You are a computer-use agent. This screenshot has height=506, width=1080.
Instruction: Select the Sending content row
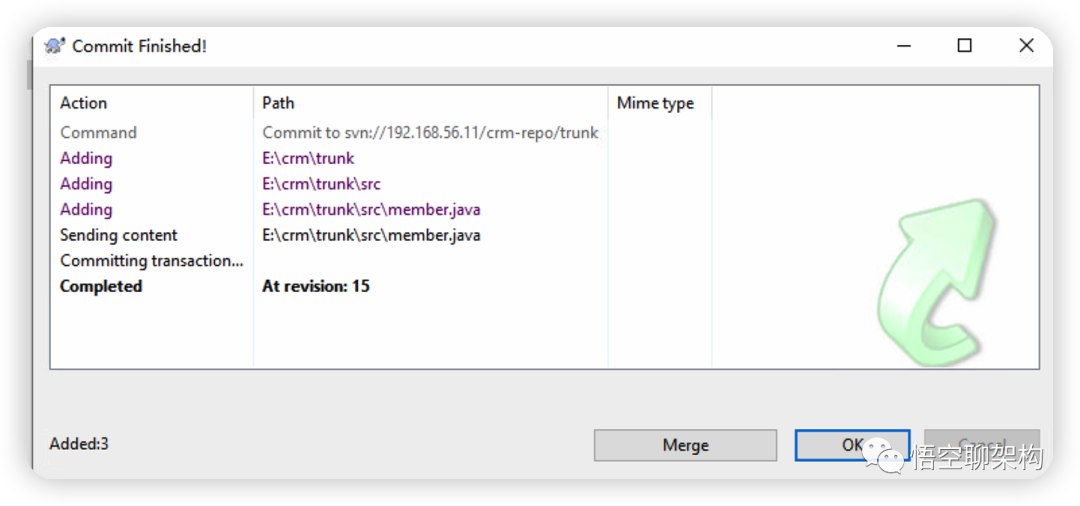point(118,236)
